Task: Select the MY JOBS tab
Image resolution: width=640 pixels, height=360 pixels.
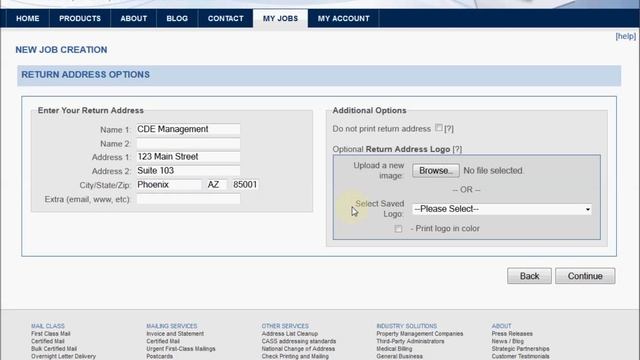Action: 280,18
